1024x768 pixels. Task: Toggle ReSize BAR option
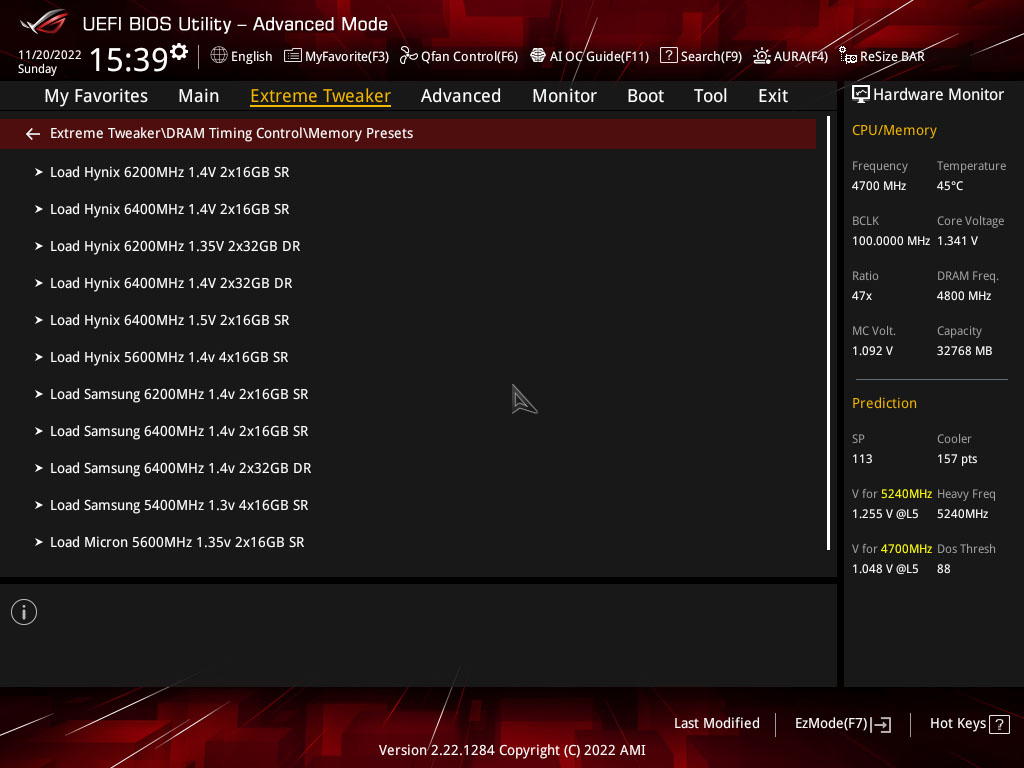click(x=882, y=56)
